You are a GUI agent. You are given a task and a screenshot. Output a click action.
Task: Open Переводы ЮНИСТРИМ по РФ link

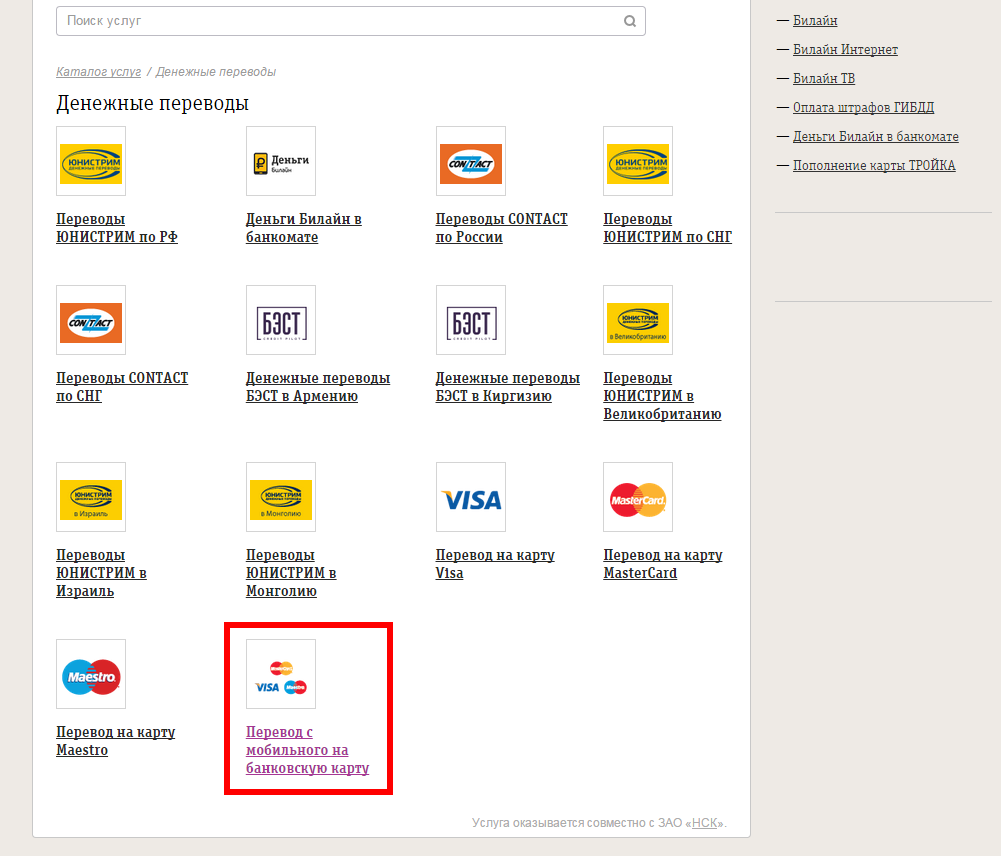[x=117, y=228]
